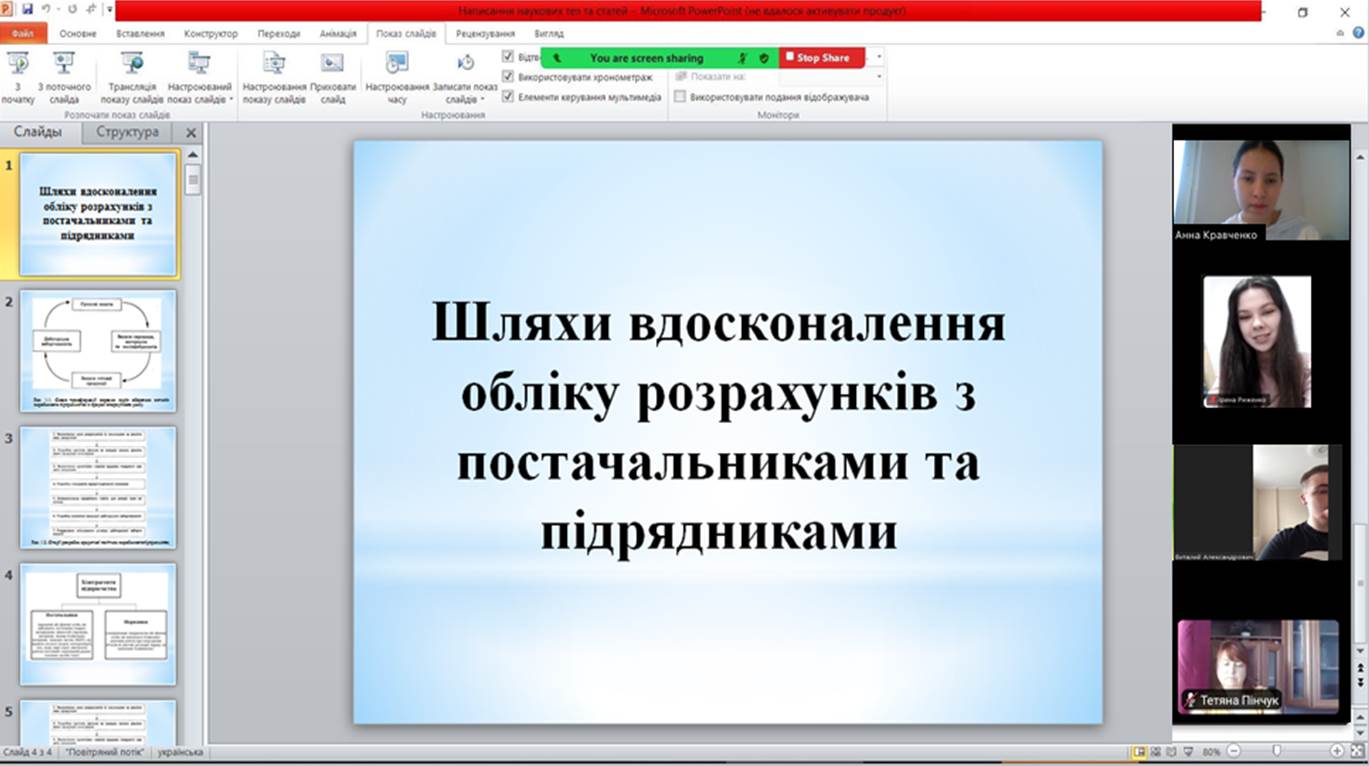Image resolution: width=1369 pixels, height=766 pixels.
Task: Open the dropdown arrow beside Stop Share
Action: click(x=878, y=58)
